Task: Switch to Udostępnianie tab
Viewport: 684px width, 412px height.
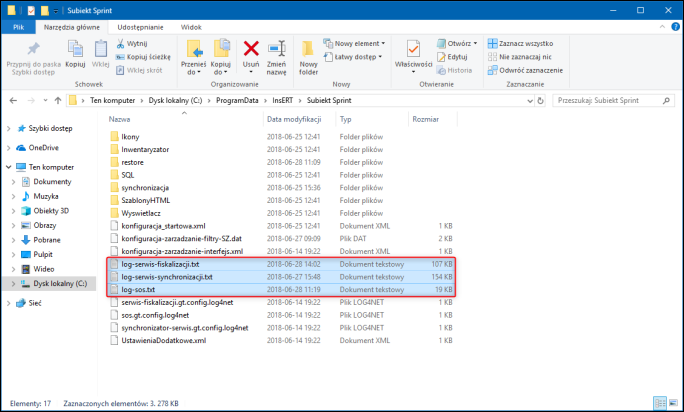Action: (x=140, y=27)
